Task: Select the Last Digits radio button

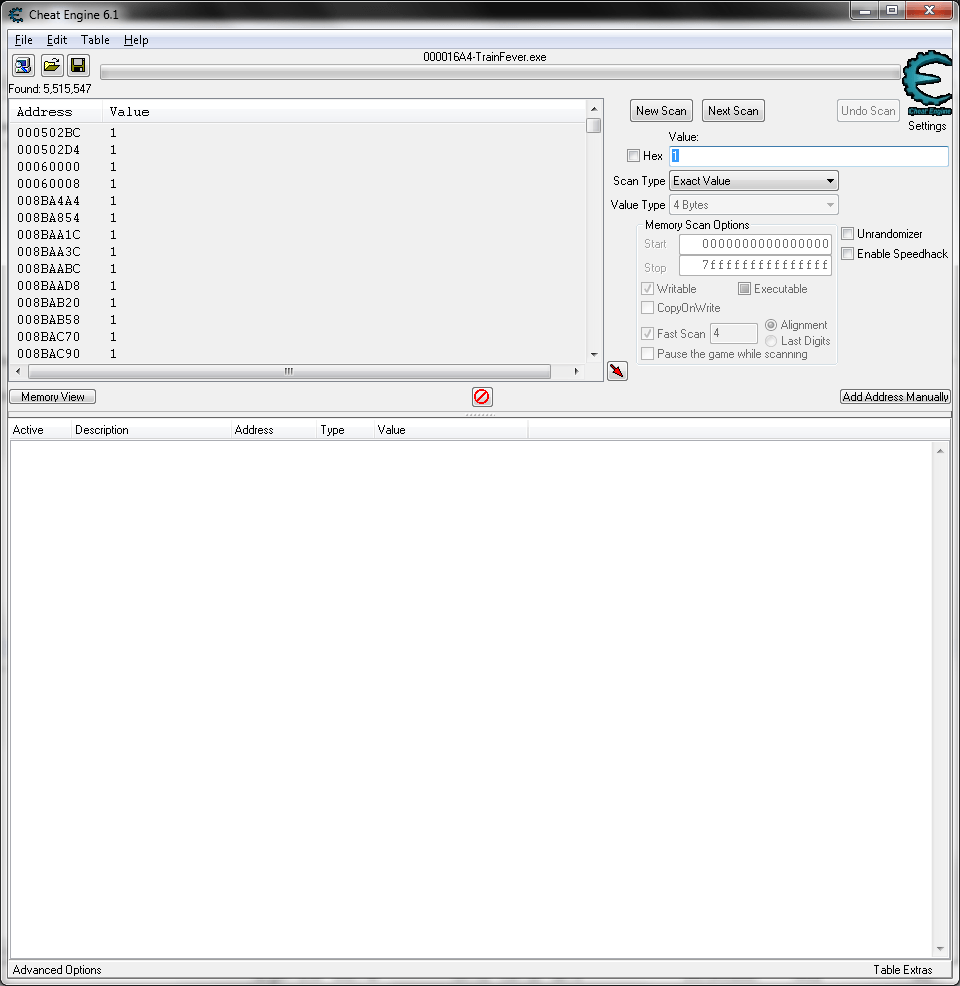Action: 771,341
